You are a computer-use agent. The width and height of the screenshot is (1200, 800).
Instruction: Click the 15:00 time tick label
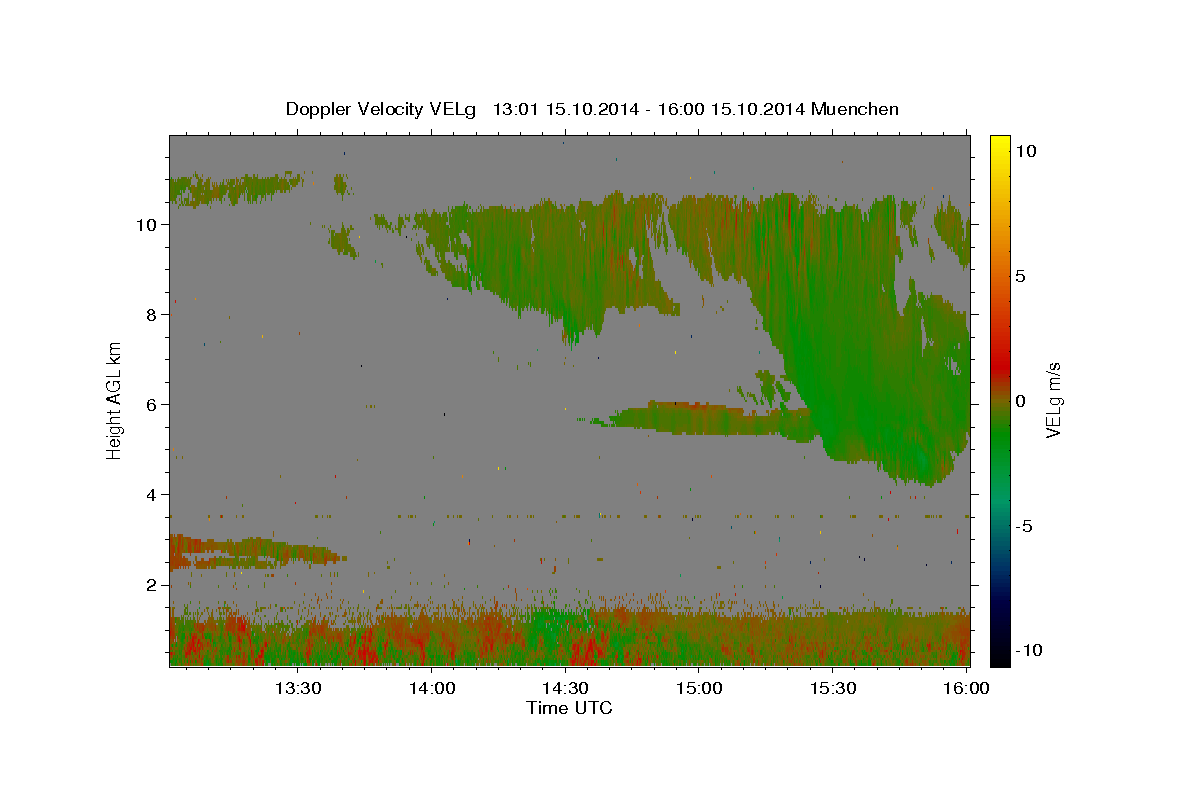coord(699,688)
